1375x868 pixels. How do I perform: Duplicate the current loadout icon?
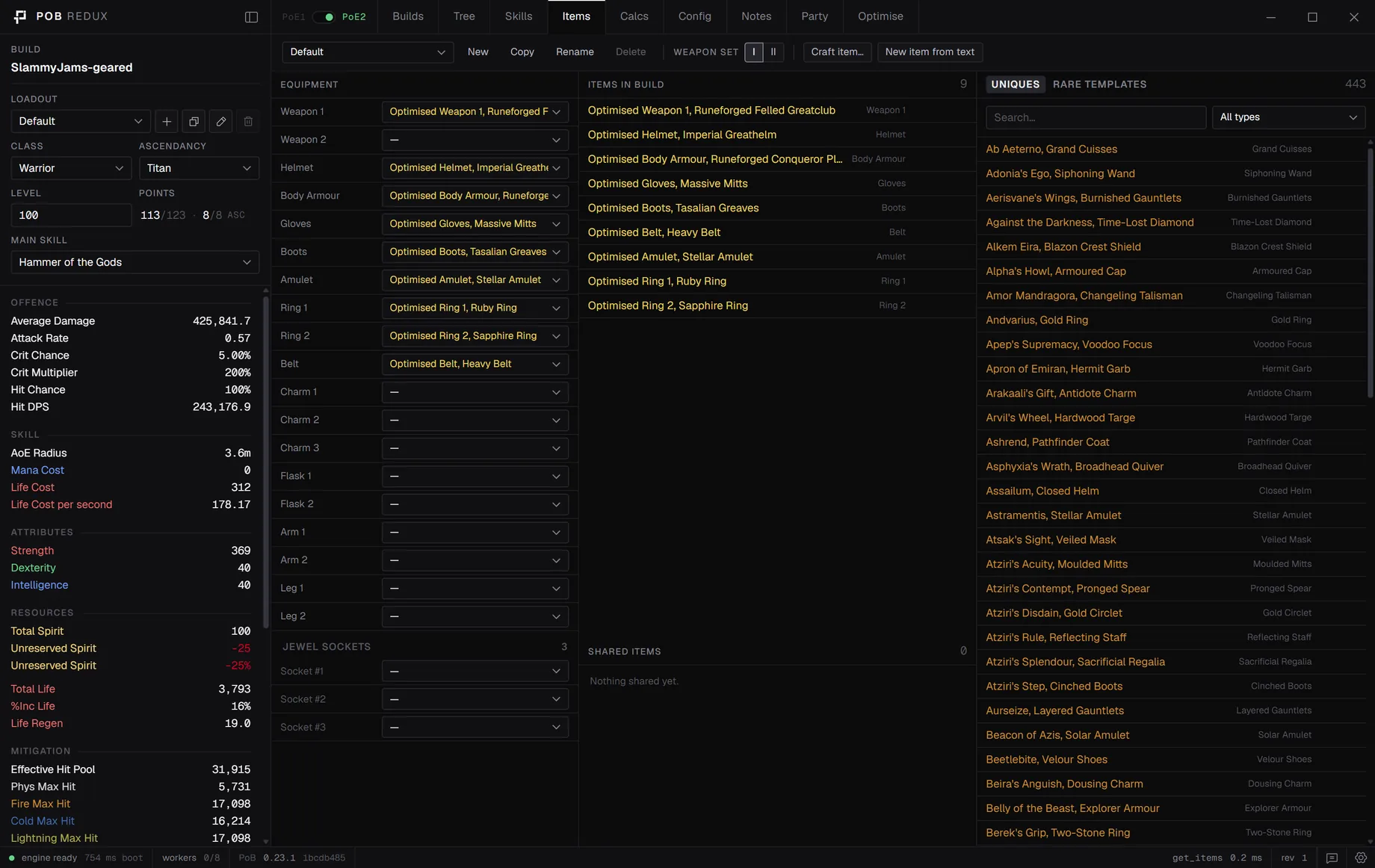(x=194, y=121)
